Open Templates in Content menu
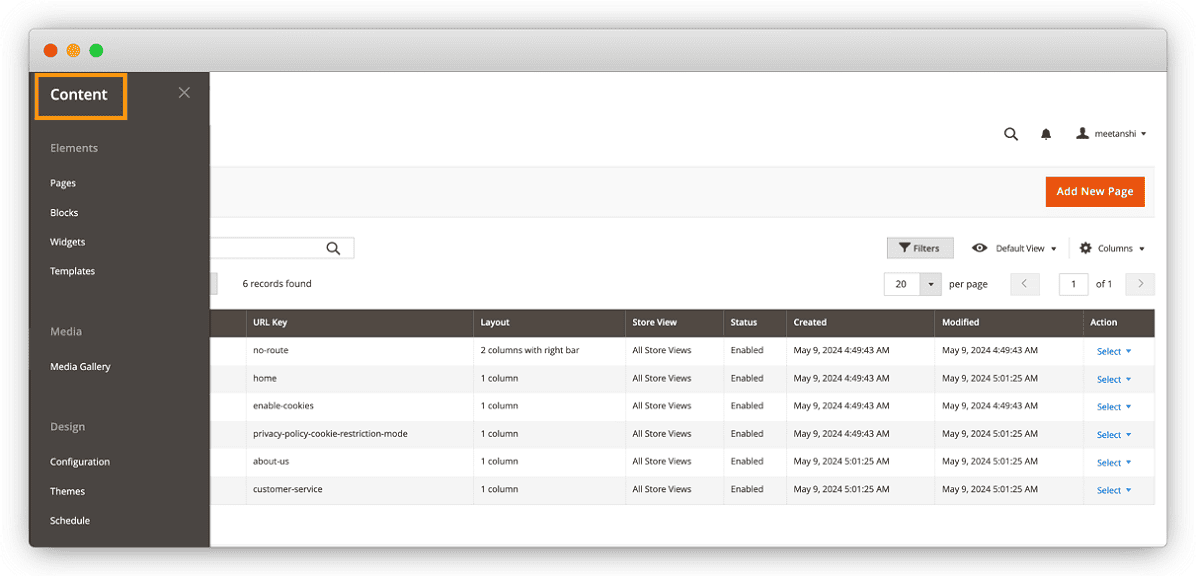This screenshot has height=576, width=1196. (72, 271)
